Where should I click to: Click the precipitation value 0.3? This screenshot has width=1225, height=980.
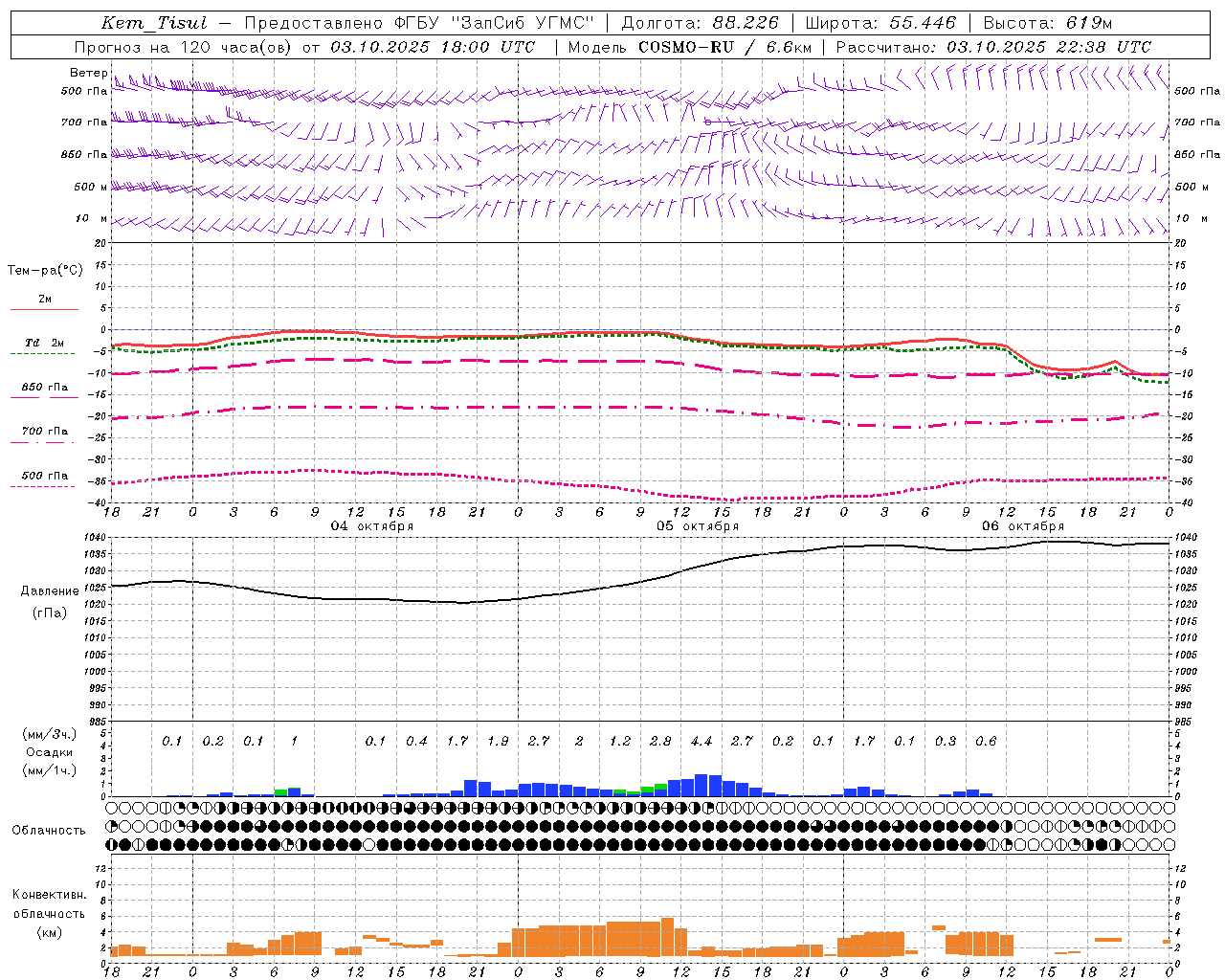pyautogui.click(x=946, y=741)
